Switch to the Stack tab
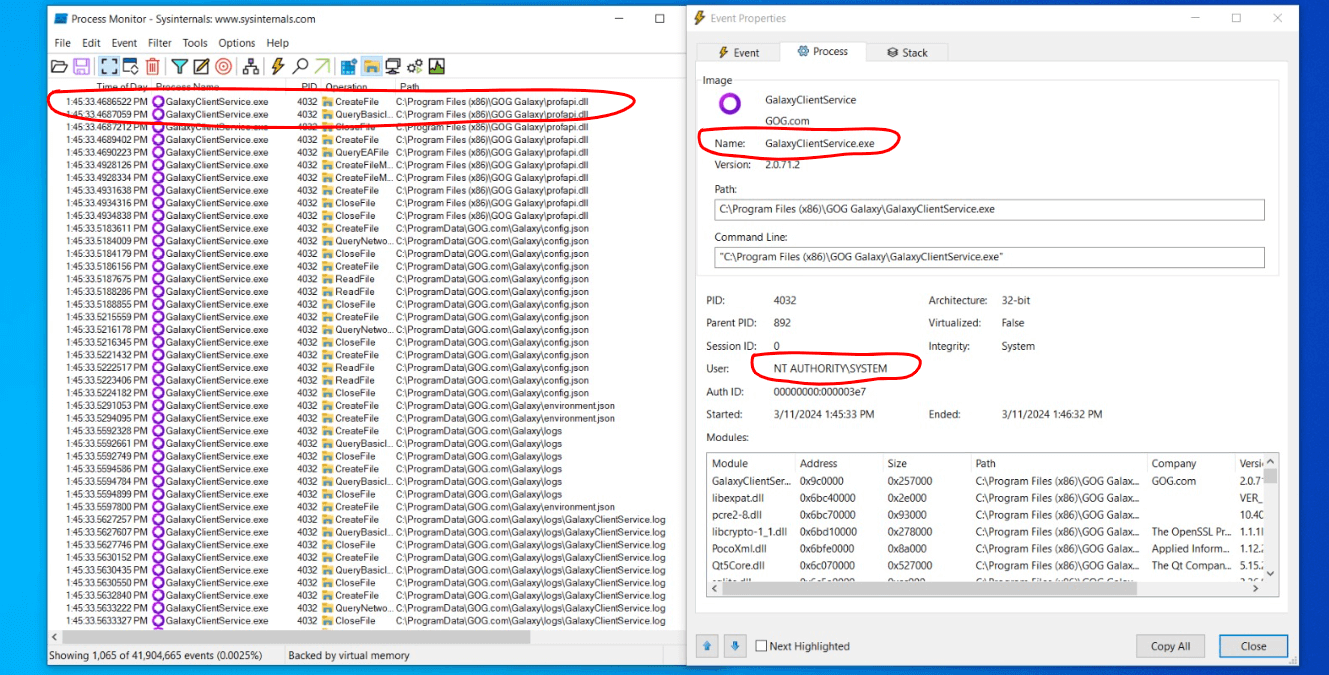This screenshot has width=1329, height=675. 907,53
